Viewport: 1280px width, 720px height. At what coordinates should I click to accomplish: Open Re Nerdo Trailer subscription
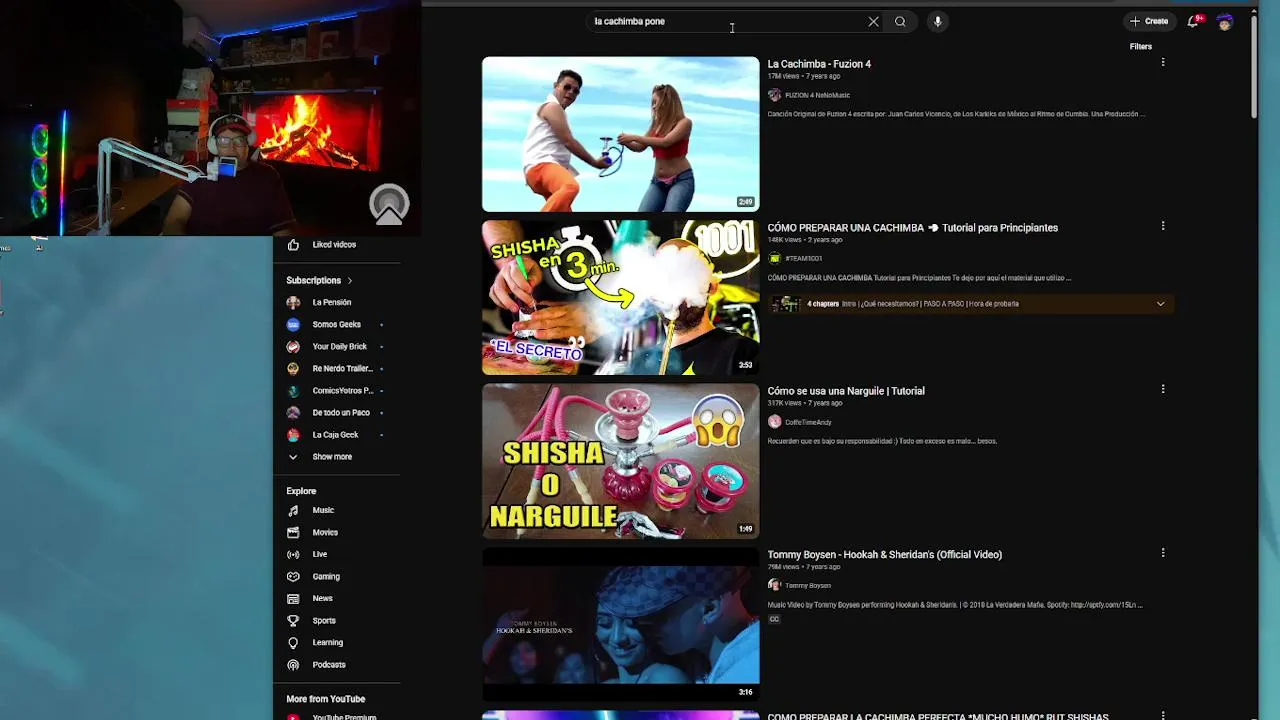[336, 368]
